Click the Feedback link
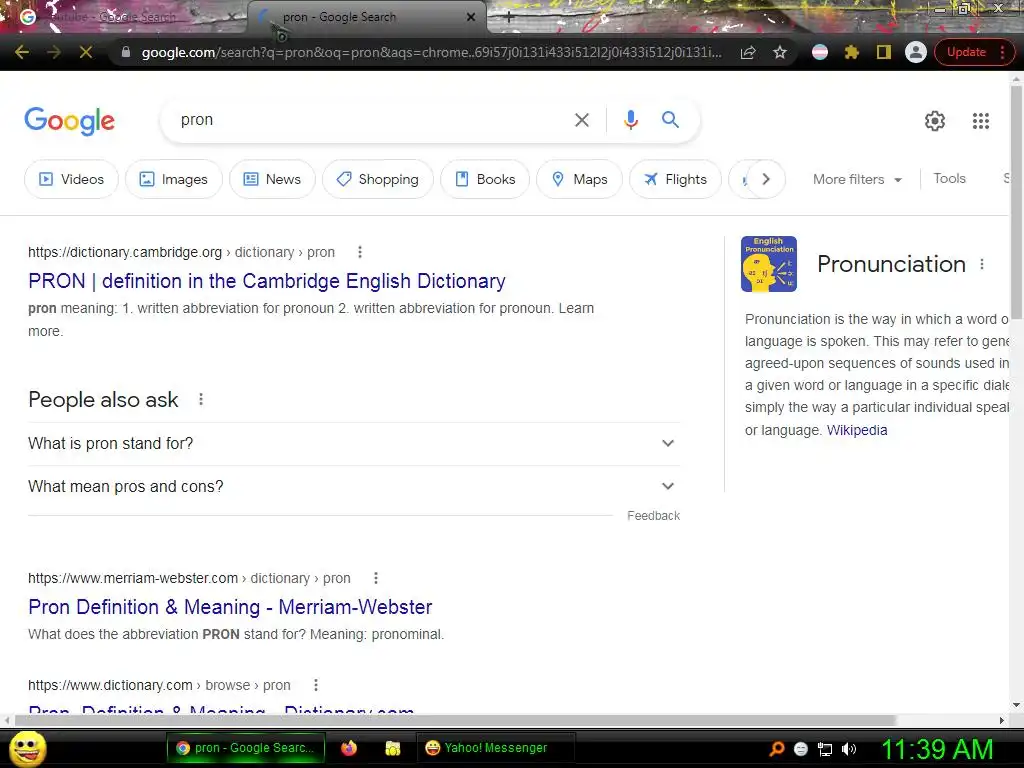Viewport: 1024px width, 768px height. tap(653, 516)
